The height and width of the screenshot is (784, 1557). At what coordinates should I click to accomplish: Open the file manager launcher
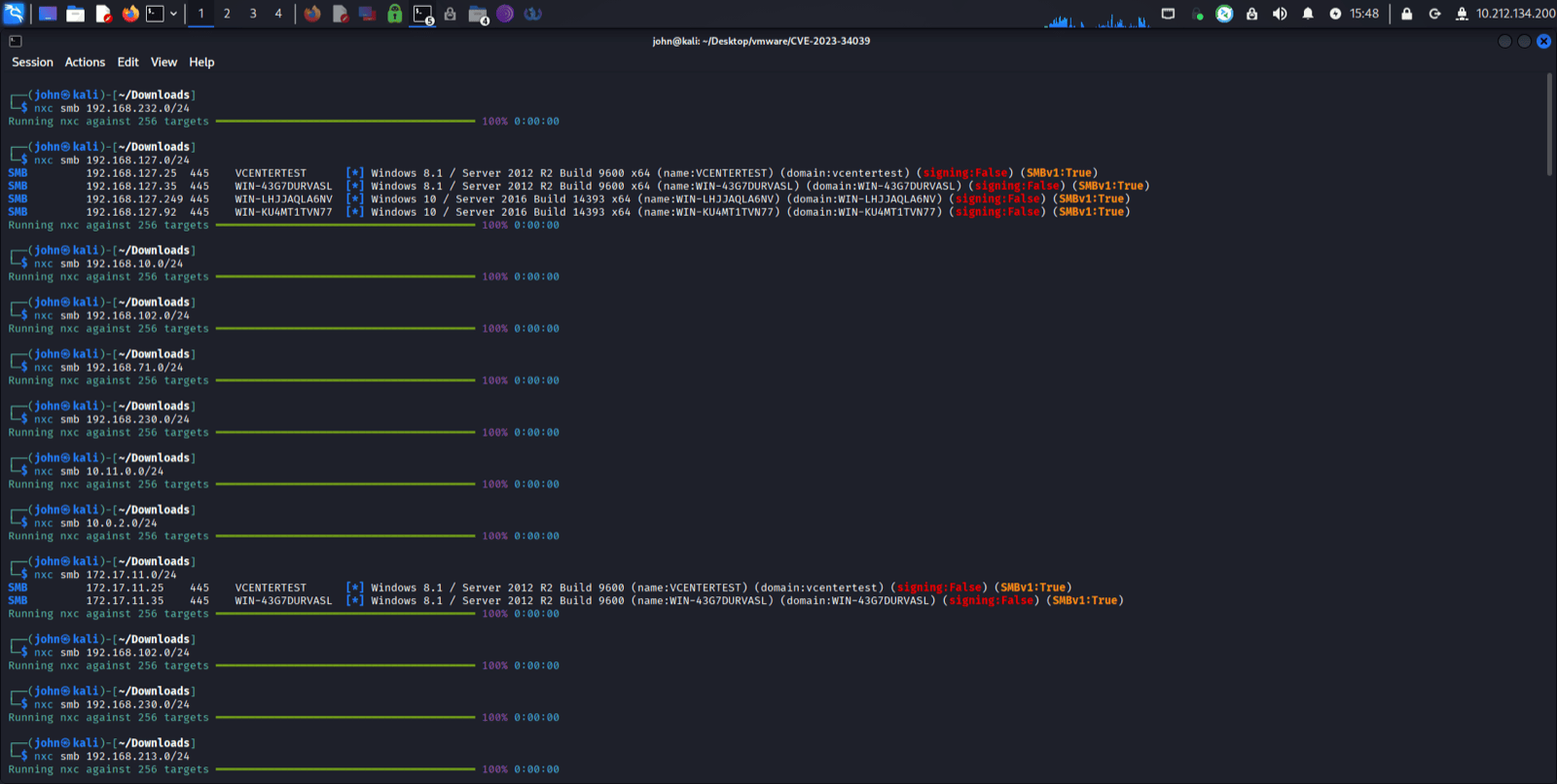pyautogui.click(x=75, y=14)
